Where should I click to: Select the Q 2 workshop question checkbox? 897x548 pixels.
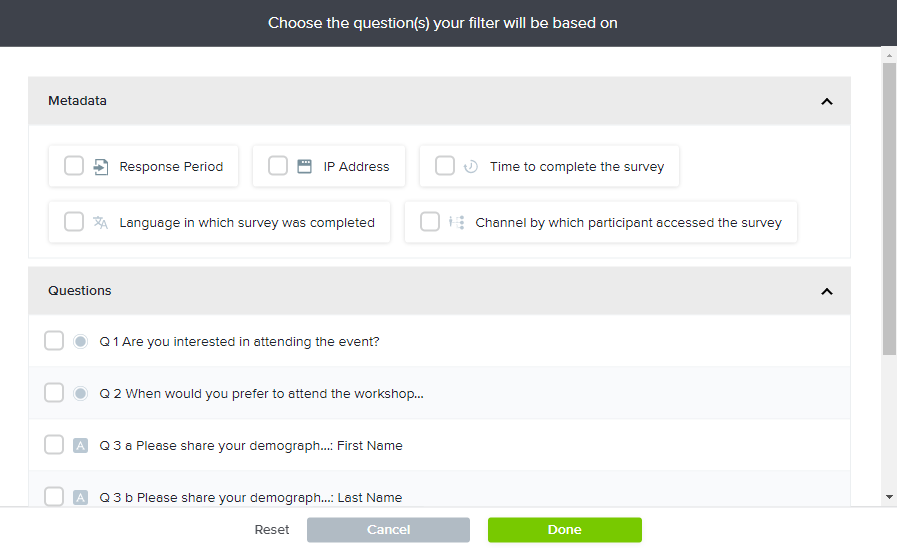point(54,394)
